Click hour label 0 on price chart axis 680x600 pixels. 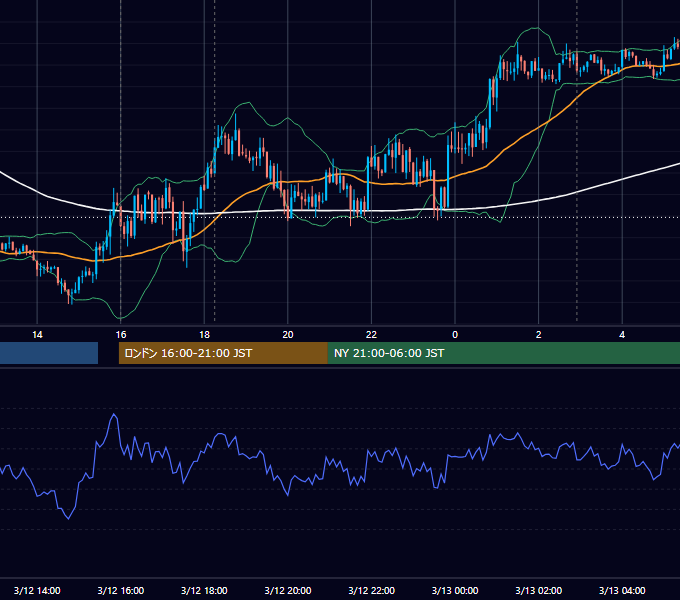[455, 335]
